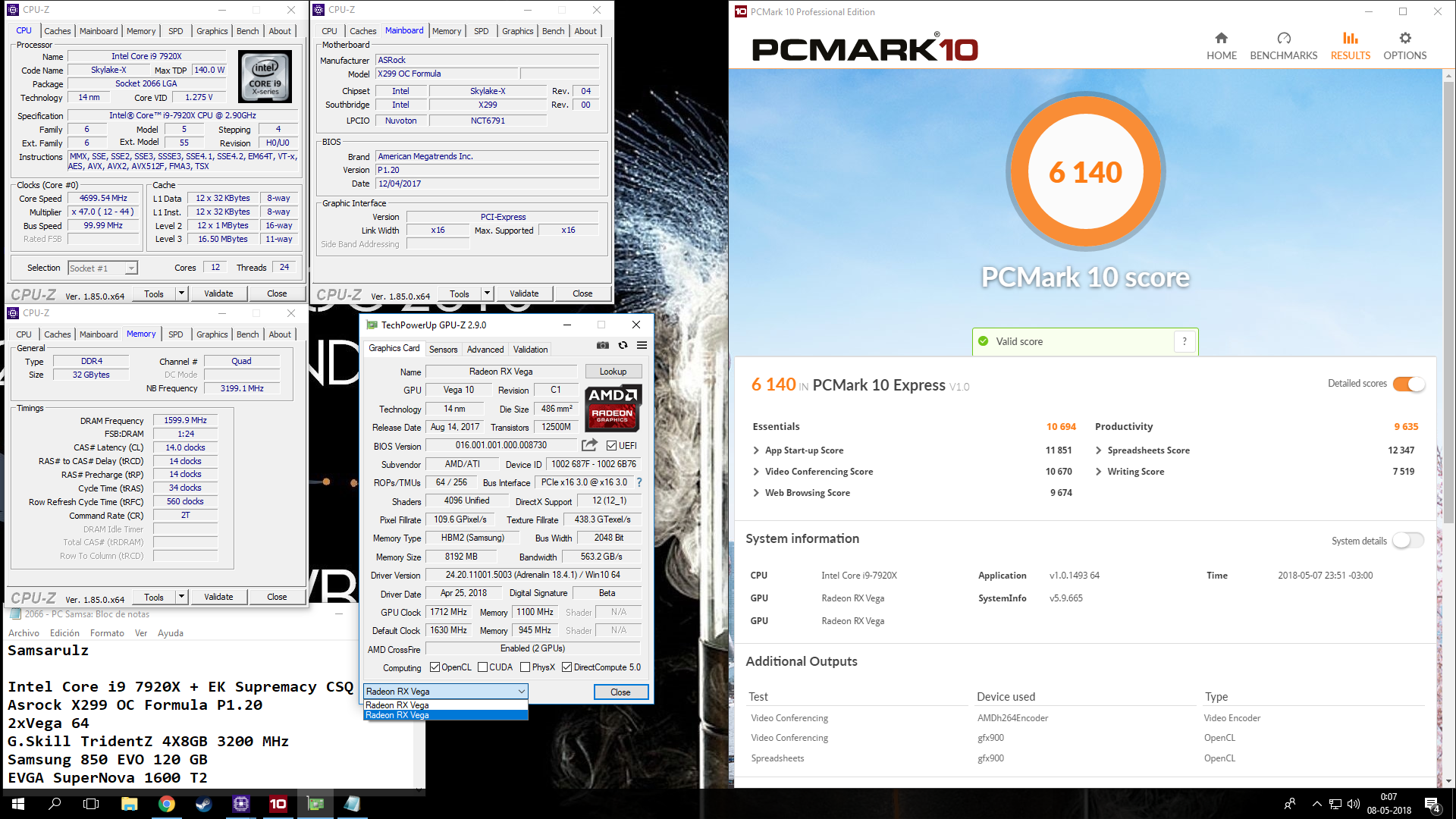Click AMD Radeon Graphics logo in GPU-Z
The width and height of the screenshot is (1456, 819).
pyautogui.click(x=613, y=407)
